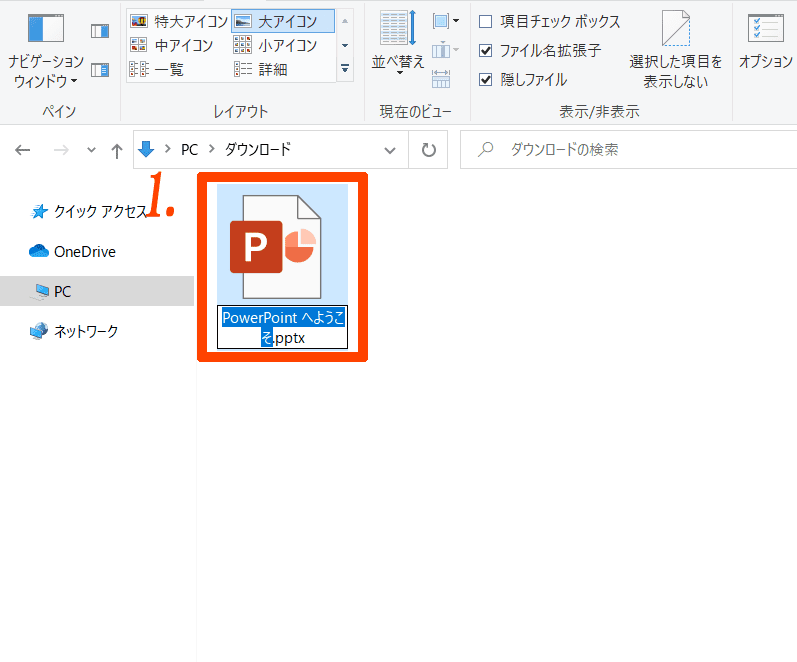Expand the layout gallery more arrow
Image resolution: width=797 pixels, height=662 pixels.
click(345, 69)
